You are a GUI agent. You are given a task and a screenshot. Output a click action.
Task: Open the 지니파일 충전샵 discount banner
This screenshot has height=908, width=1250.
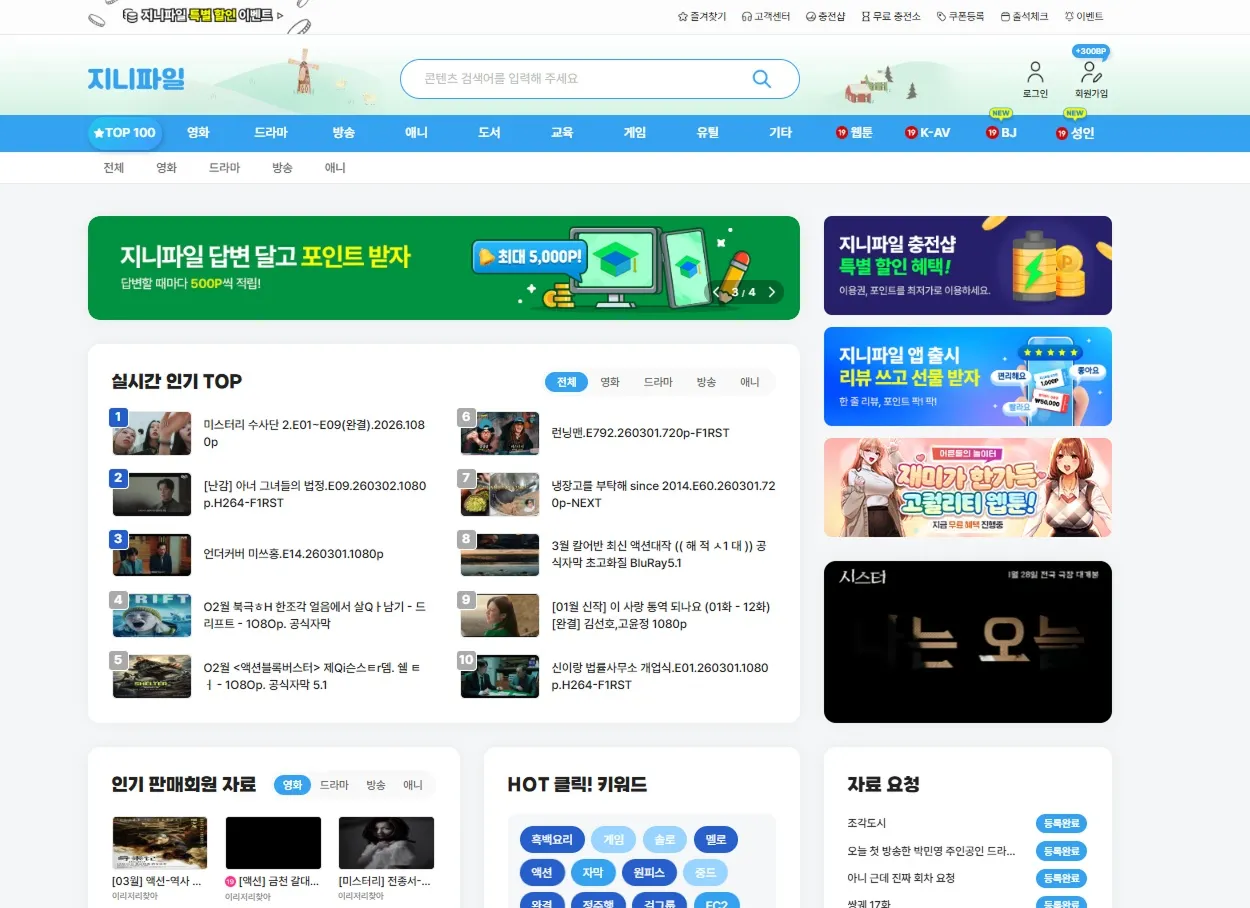pyautogui.click(x=967, y=265)
